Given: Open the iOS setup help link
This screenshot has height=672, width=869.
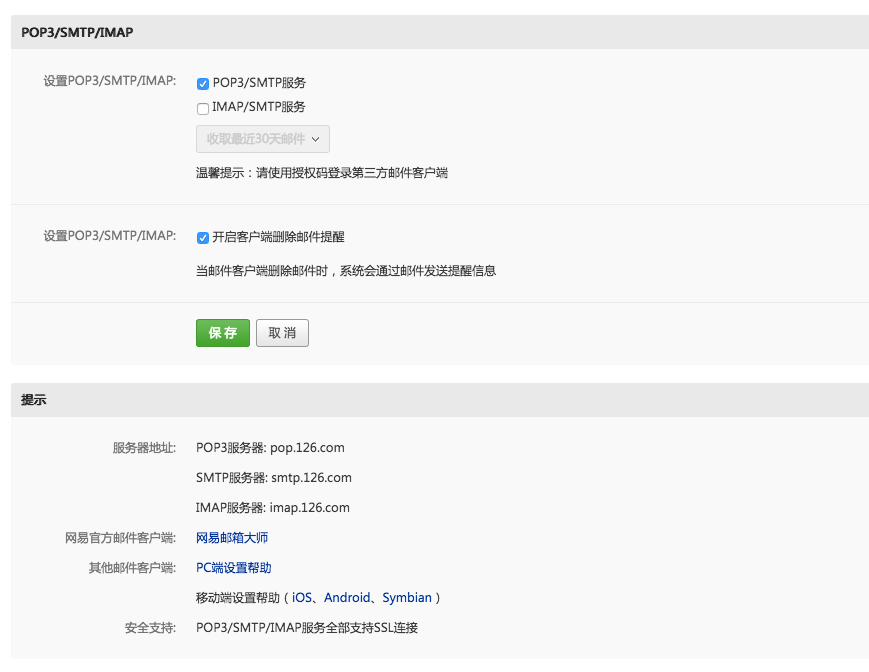Looking at the screenshot, I should point(301,597).
